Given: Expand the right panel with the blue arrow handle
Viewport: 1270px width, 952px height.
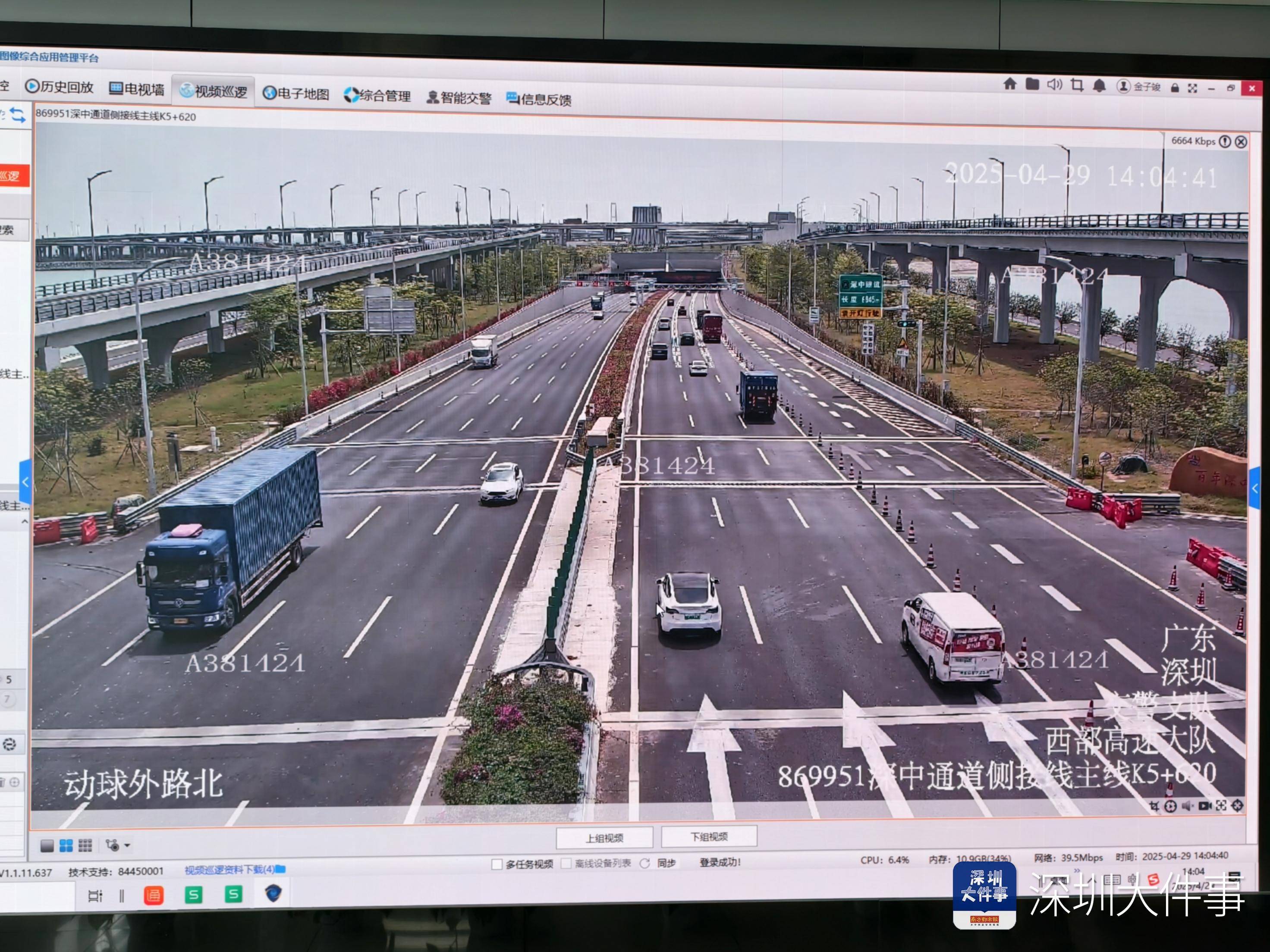Looking at the screenshot, I should point(1254,489).
